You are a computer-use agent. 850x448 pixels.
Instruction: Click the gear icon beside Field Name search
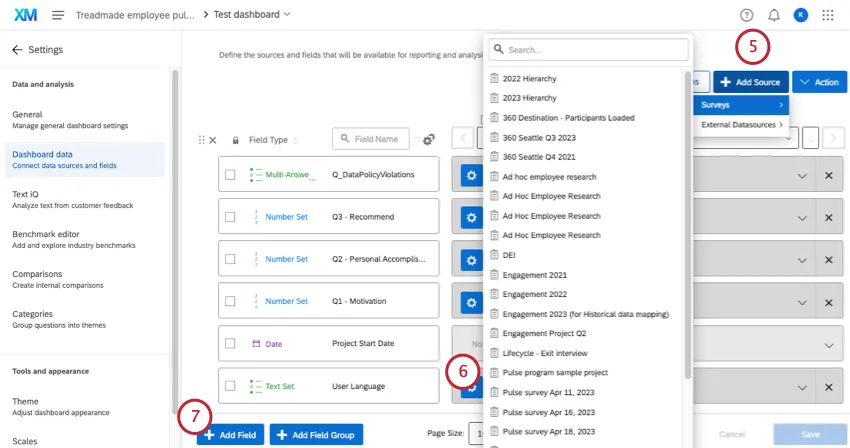(x=429, y=140)
